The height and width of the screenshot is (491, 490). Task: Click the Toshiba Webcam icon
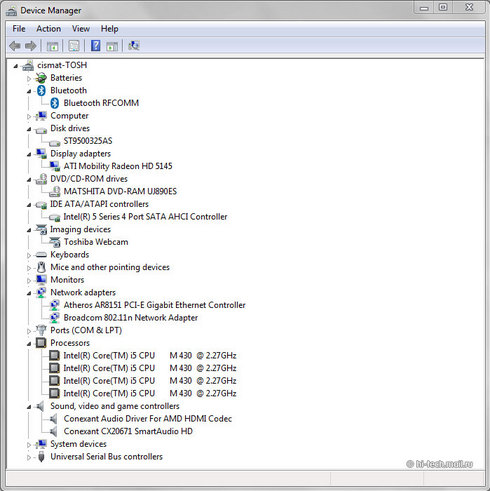55,242
